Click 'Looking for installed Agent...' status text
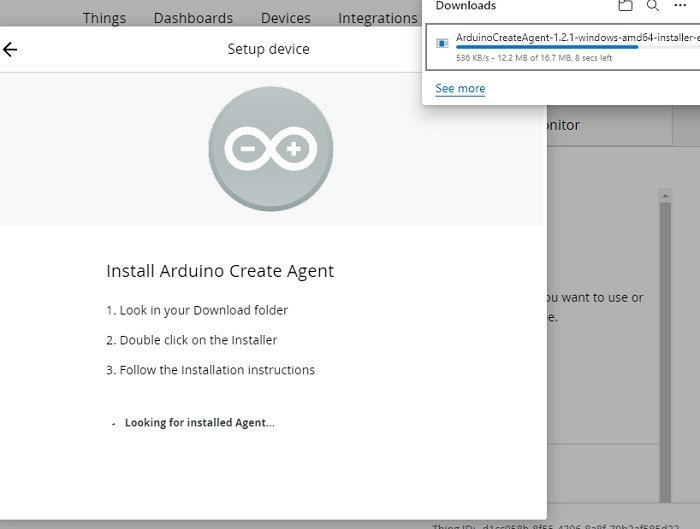 coord(200,423)
